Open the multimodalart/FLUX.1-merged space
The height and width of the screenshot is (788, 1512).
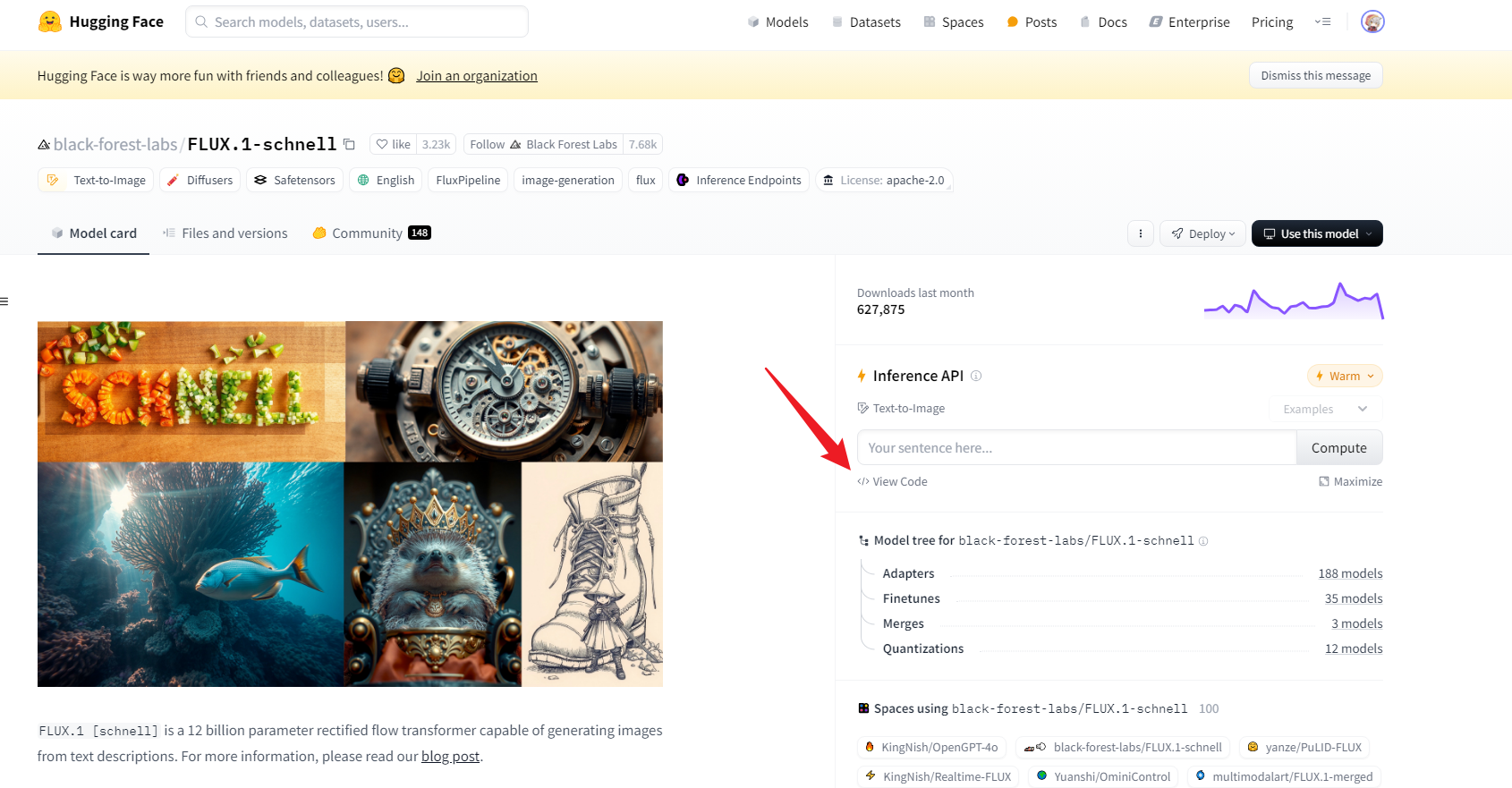pyautogui.click(x=1284, y=776)
